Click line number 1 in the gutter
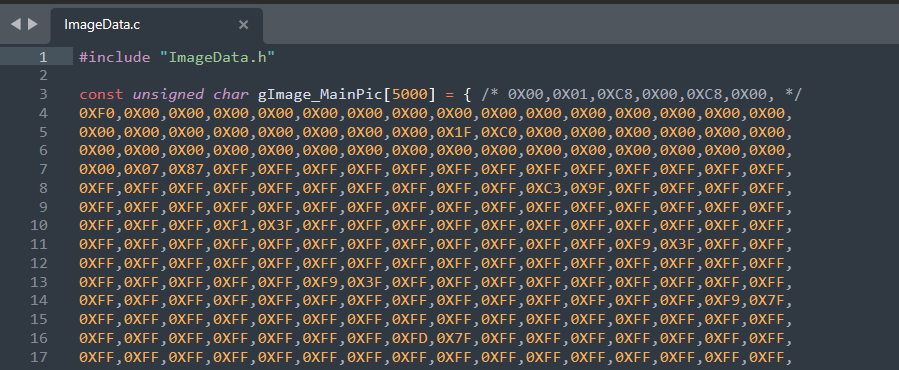The image size is (899, 370). tap(43, 57)
